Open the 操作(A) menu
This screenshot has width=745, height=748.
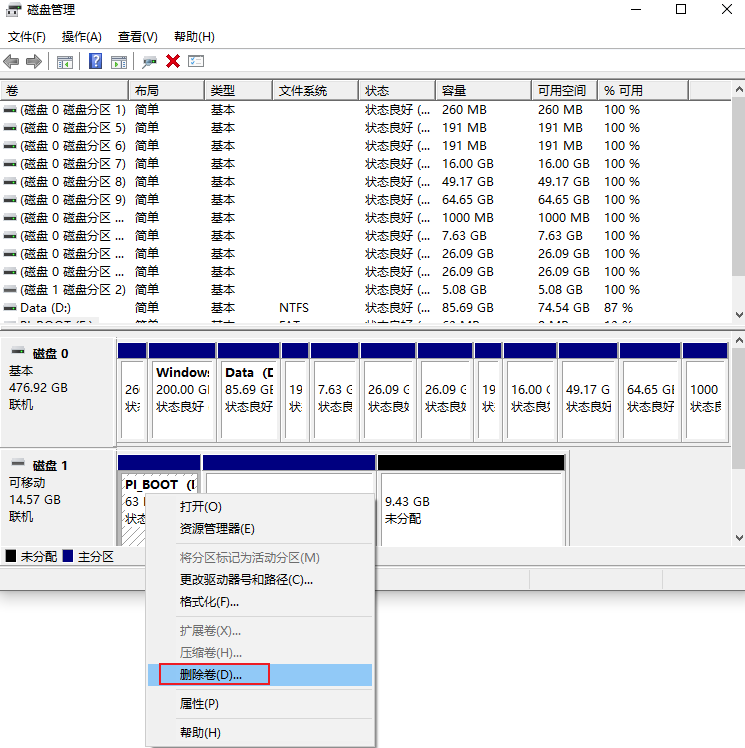click(82, 37)
